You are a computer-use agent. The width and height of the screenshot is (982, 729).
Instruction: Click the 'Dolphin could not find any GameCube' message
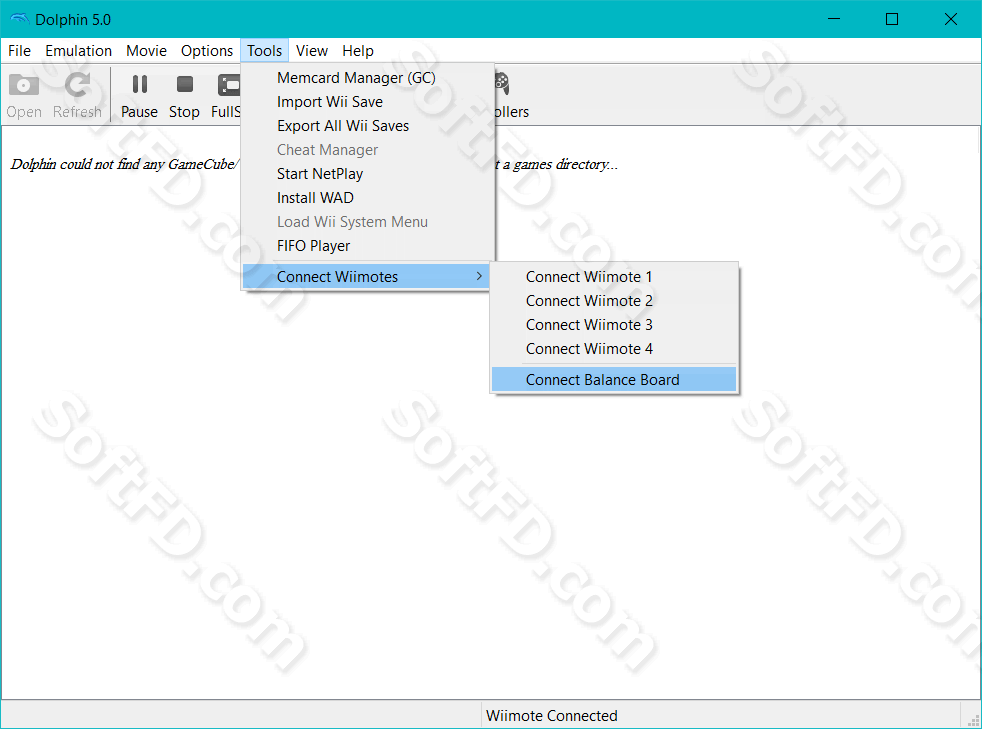(123, 164)
